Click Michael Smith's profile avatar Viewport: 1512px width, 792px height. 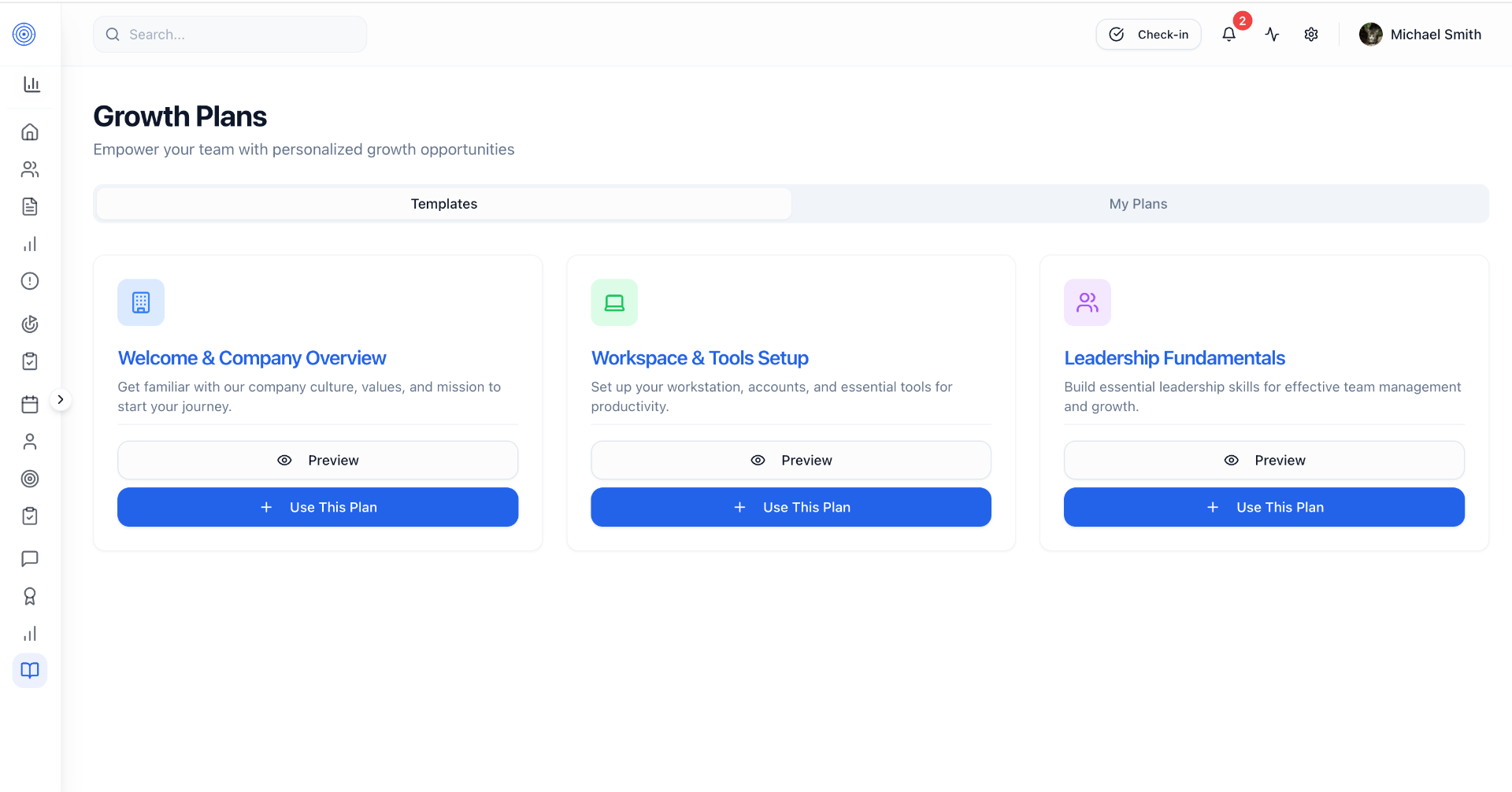coord(1371,34)
